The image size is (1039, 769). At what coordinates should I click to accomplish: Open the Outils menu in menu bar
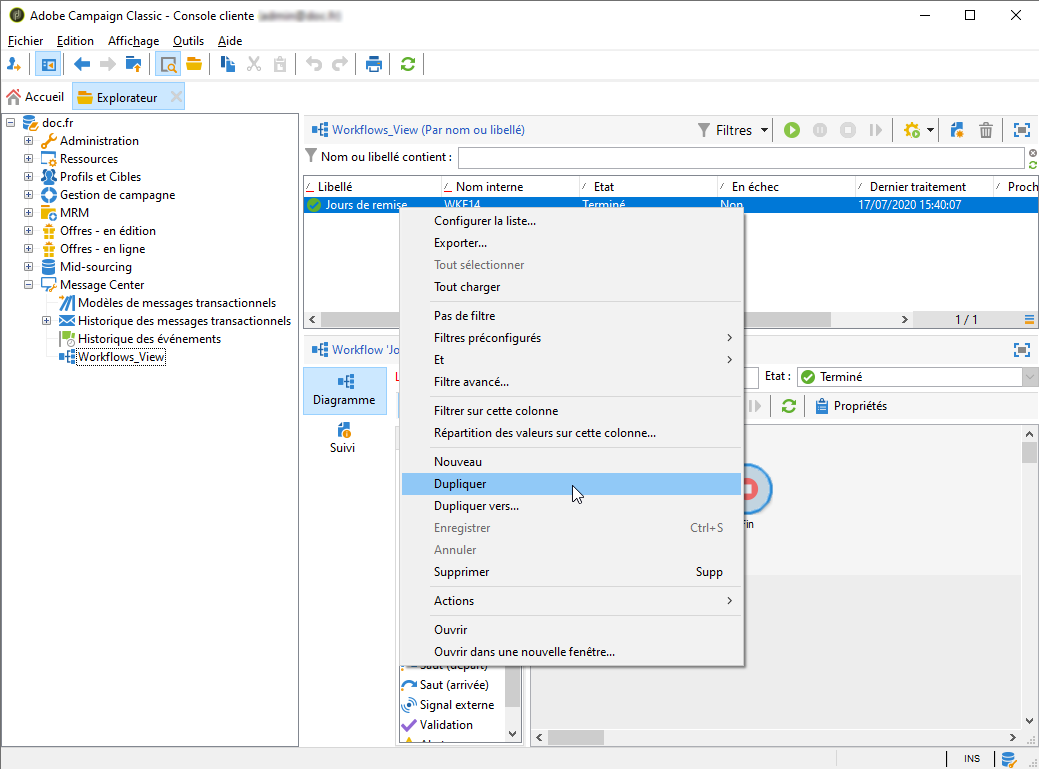[188, 41]
